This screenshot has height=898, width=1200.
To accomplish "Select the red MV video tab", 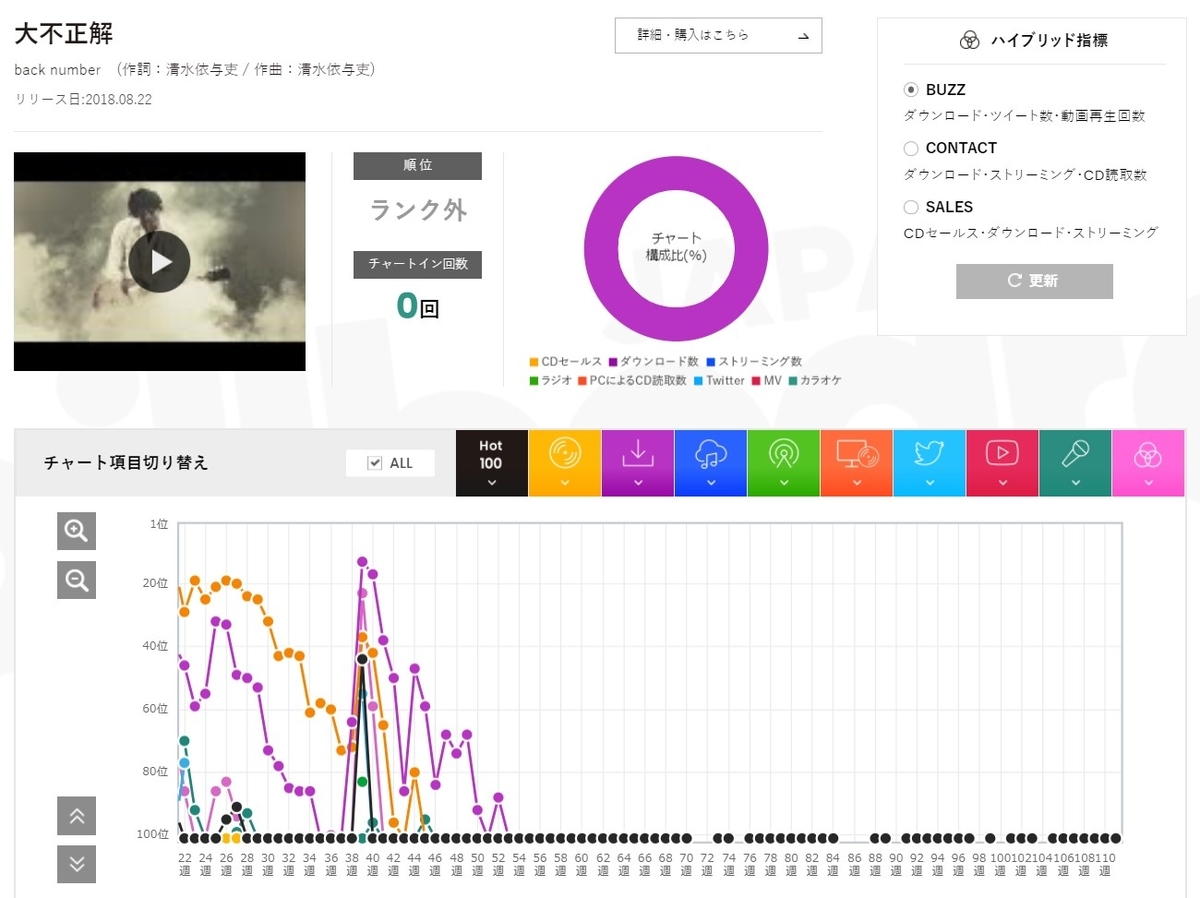I will 1002,463.
